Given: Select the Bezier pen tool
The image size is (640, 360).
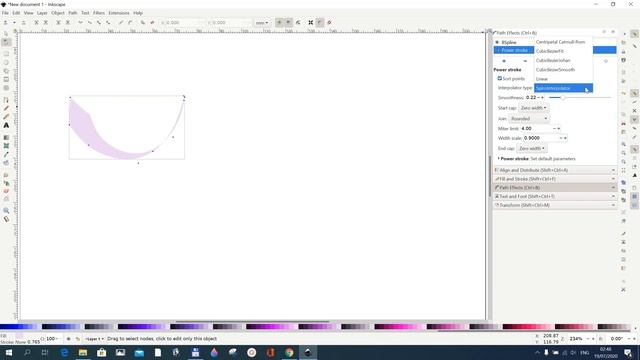Looking at the screenshot, I should 6,100.
